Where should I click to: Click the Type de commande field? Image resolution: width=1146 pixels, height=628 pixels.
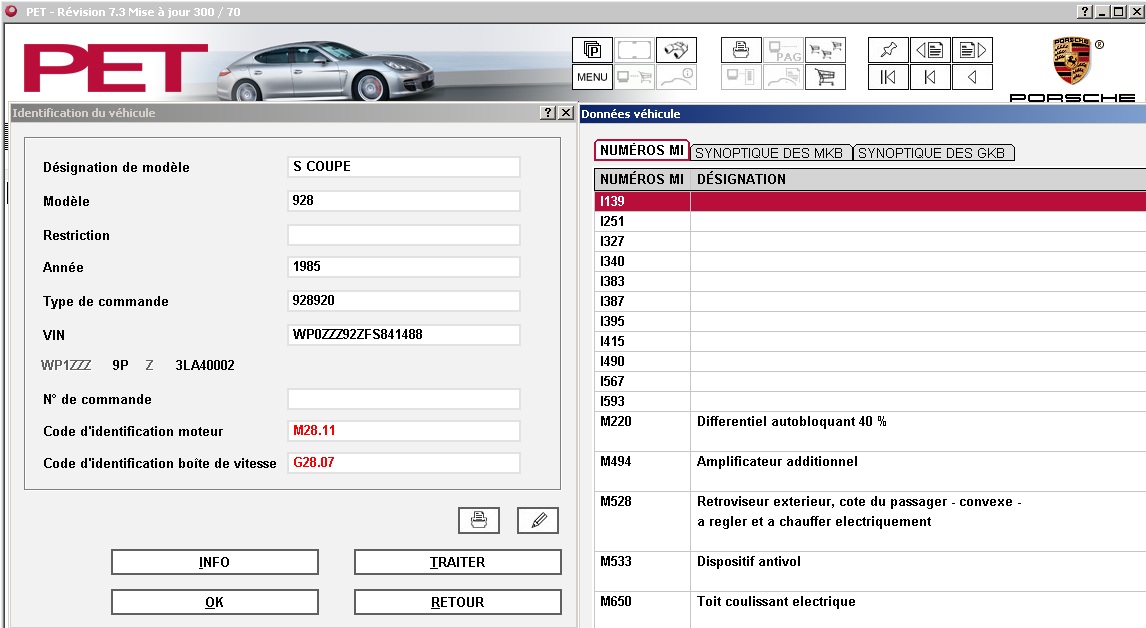[x=403, y=300]
